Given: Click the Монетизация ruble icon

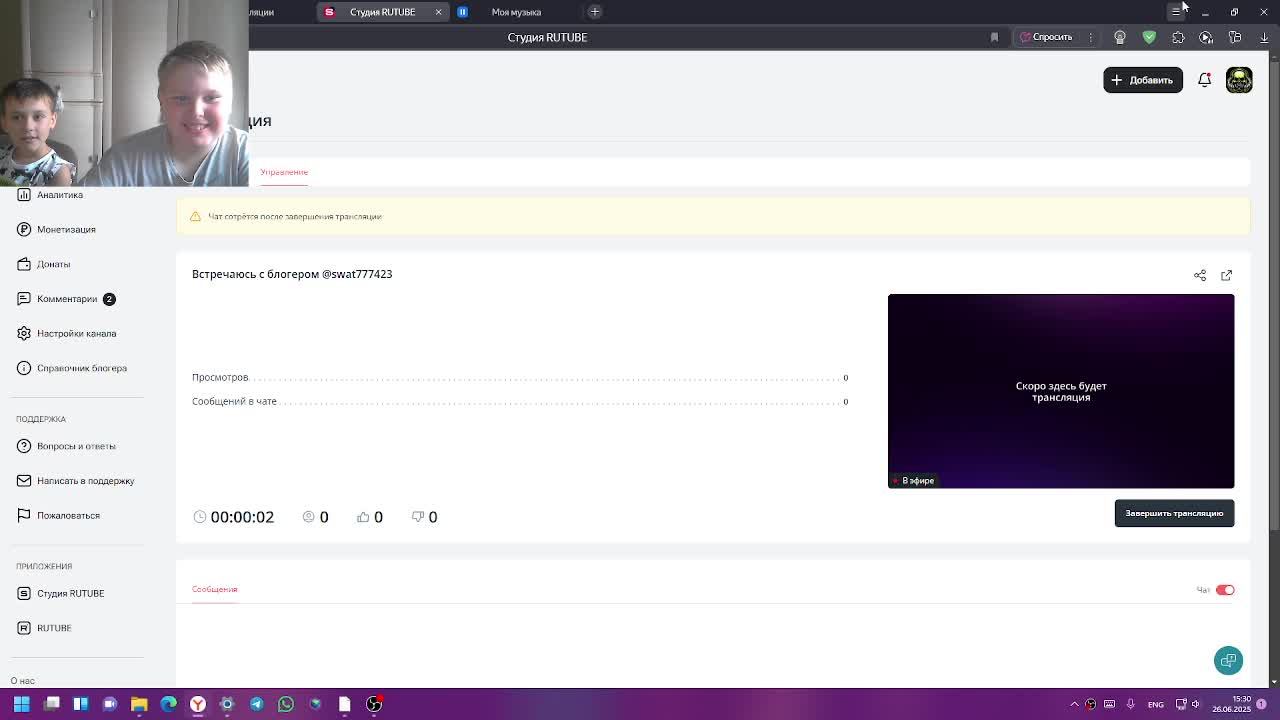Looking at the screenshot, I should [24, 229].
